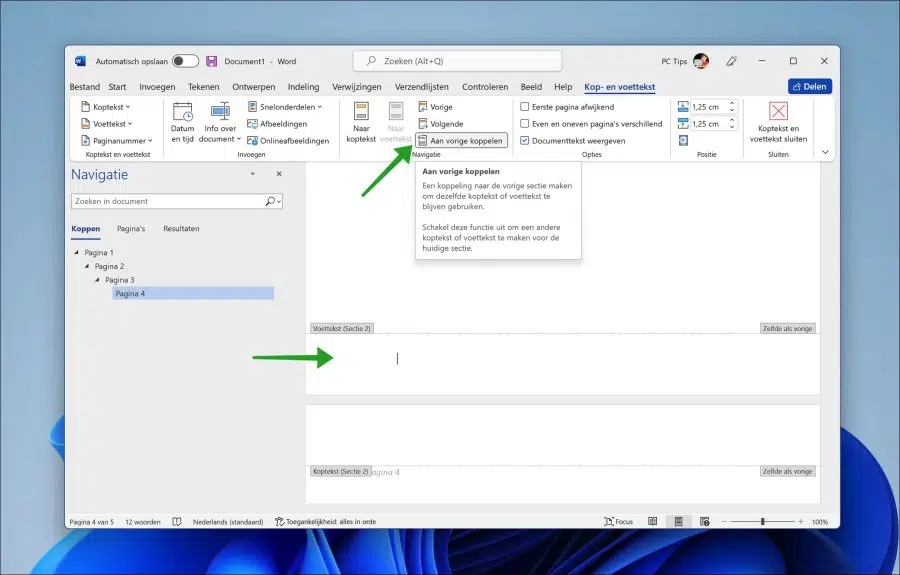Image resolution: width=900 pixels, height=575 pixels.
Task: Click Pagina 4 van 5 status
Action: pyautogui.click(x=92, y=522)
